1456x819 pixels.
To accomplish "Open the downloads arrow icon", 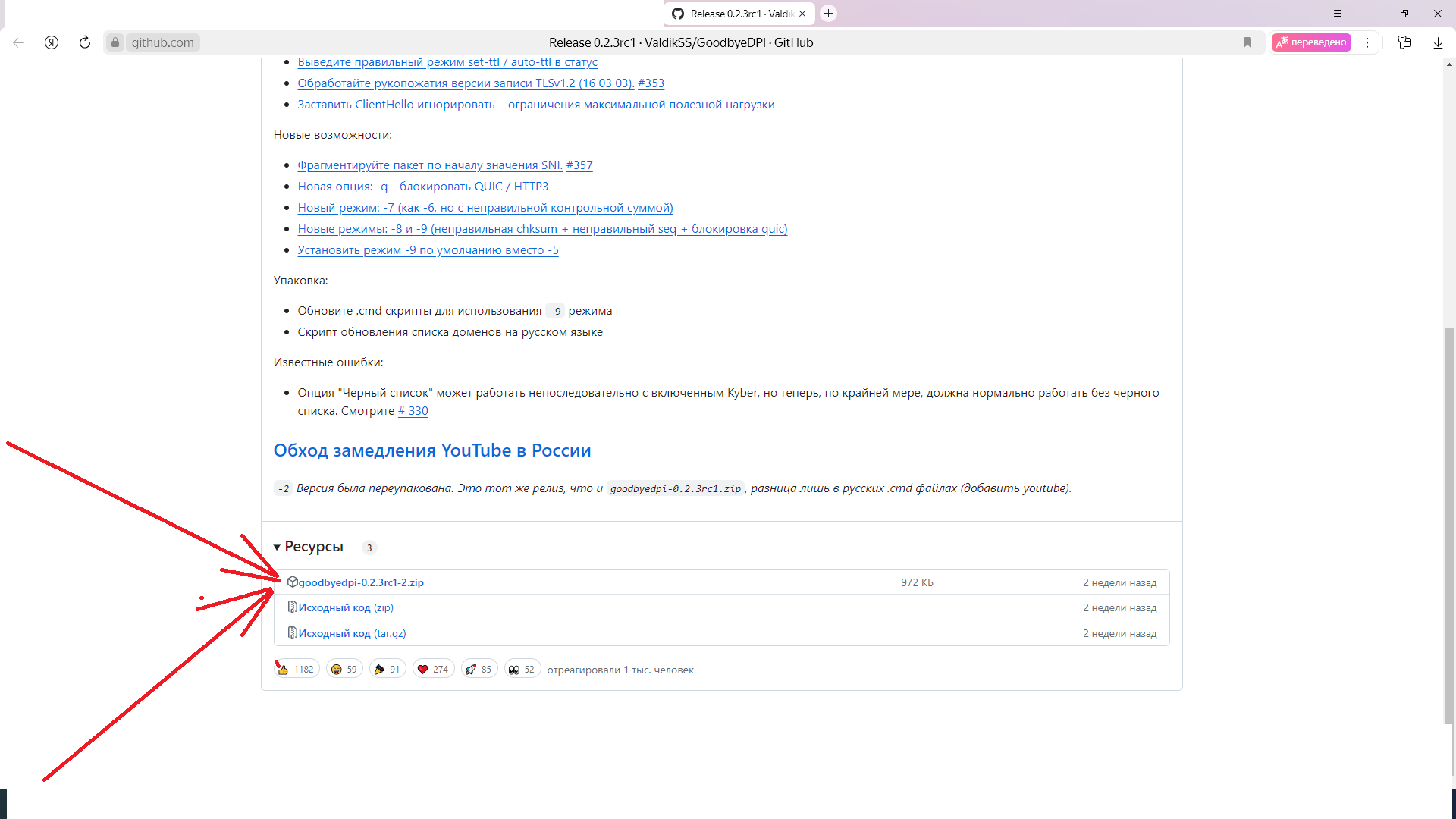I will [x=1438, y=42].
